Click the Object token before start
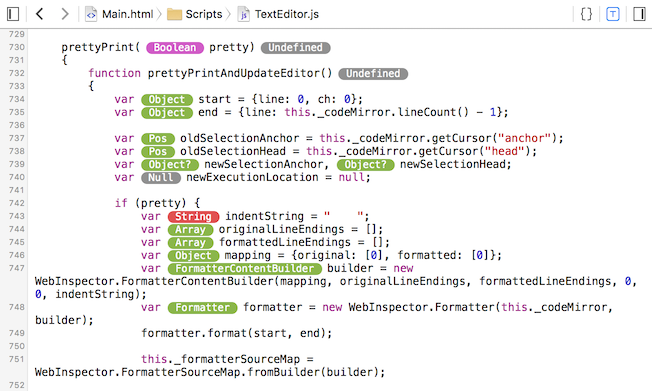The width and height of the screenshot is (652, 391). pos(167,100)
